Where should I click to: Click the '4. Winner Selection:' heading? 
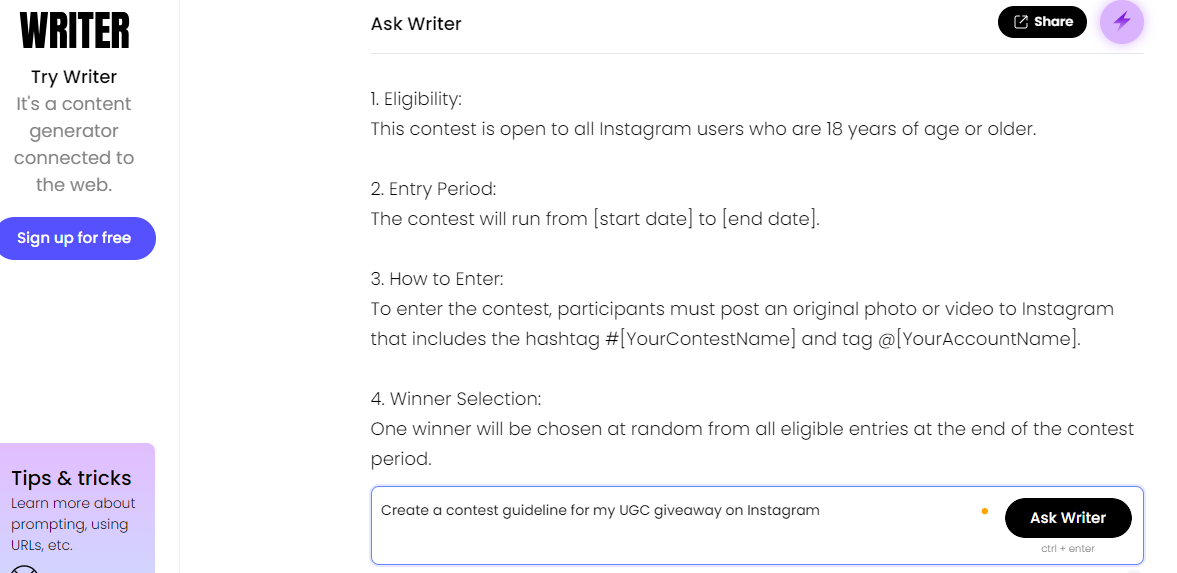[x=456, y=399]
